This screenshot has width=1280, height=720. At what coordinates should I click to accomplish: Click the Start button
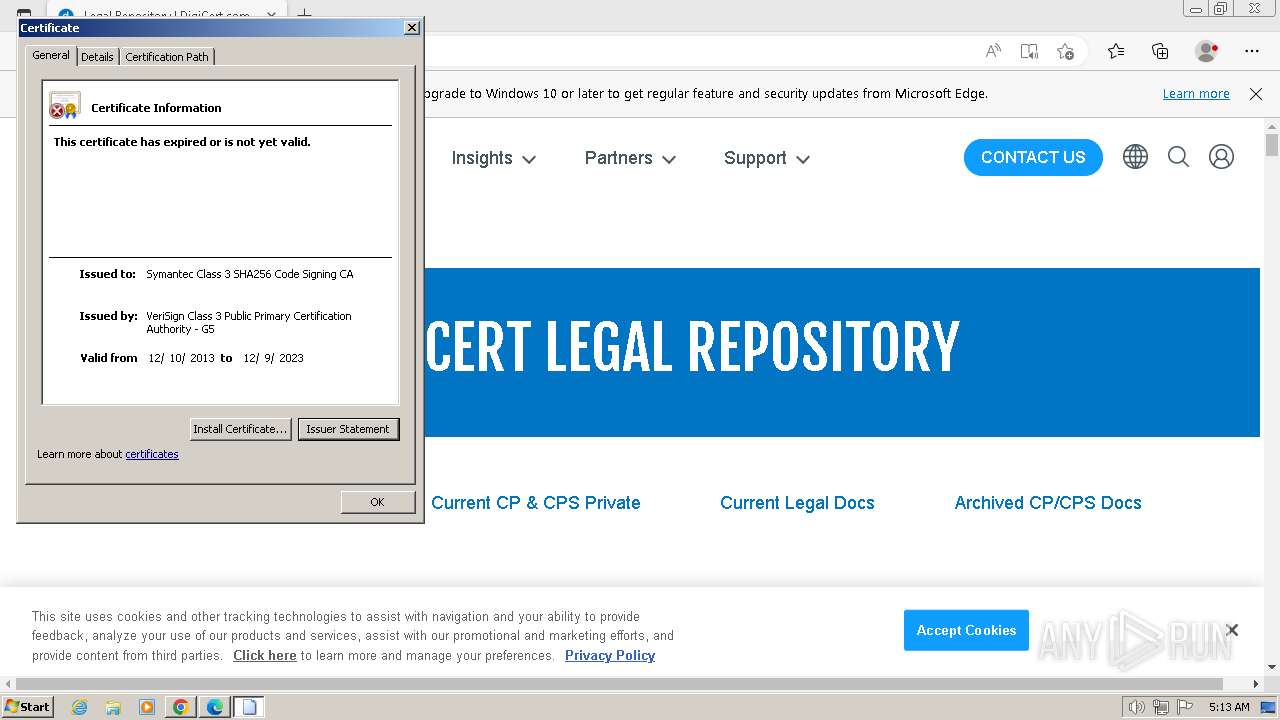click(x=27, y=707)
